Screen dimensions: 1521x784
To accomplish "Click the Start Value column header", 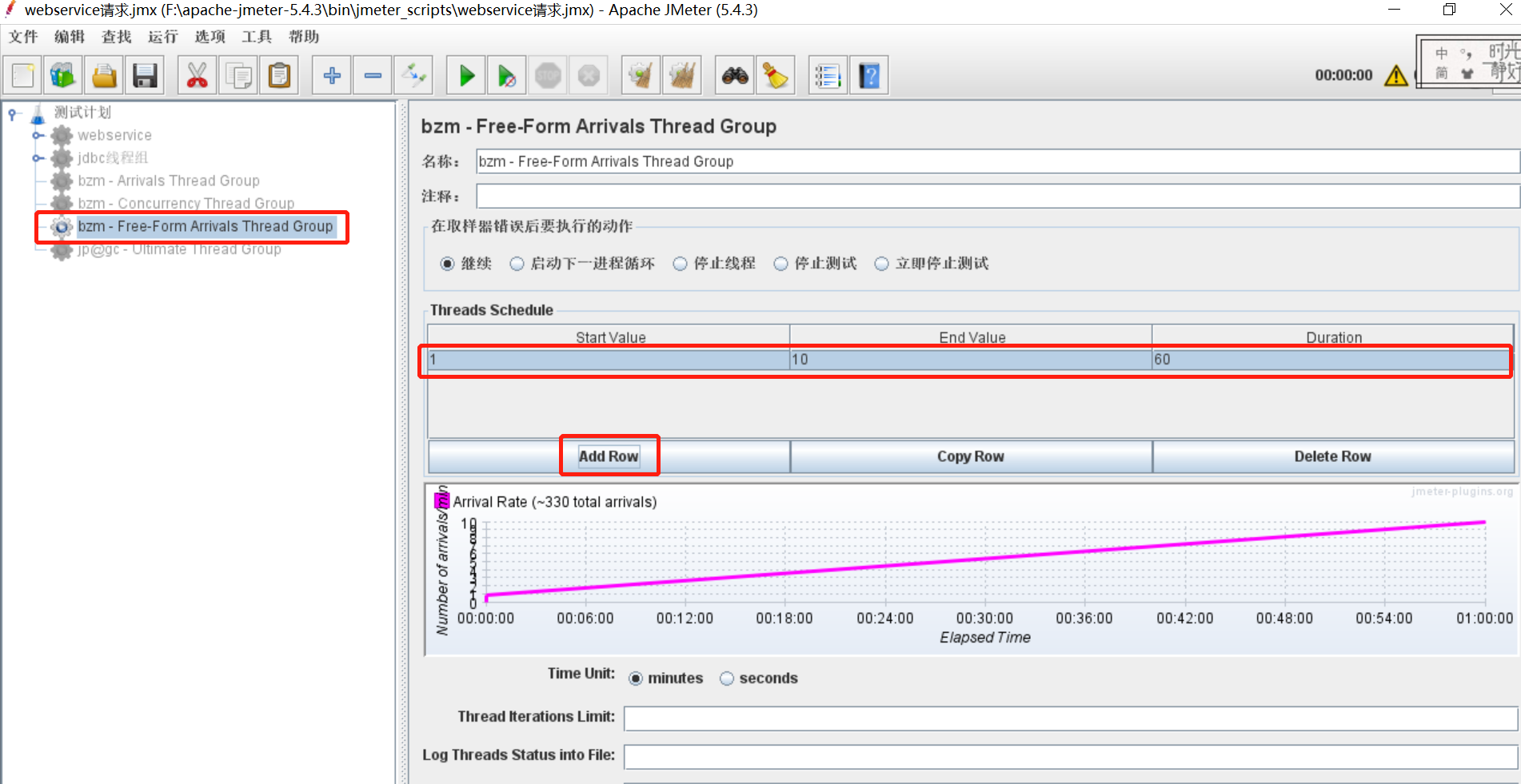I will coord(610,337).
